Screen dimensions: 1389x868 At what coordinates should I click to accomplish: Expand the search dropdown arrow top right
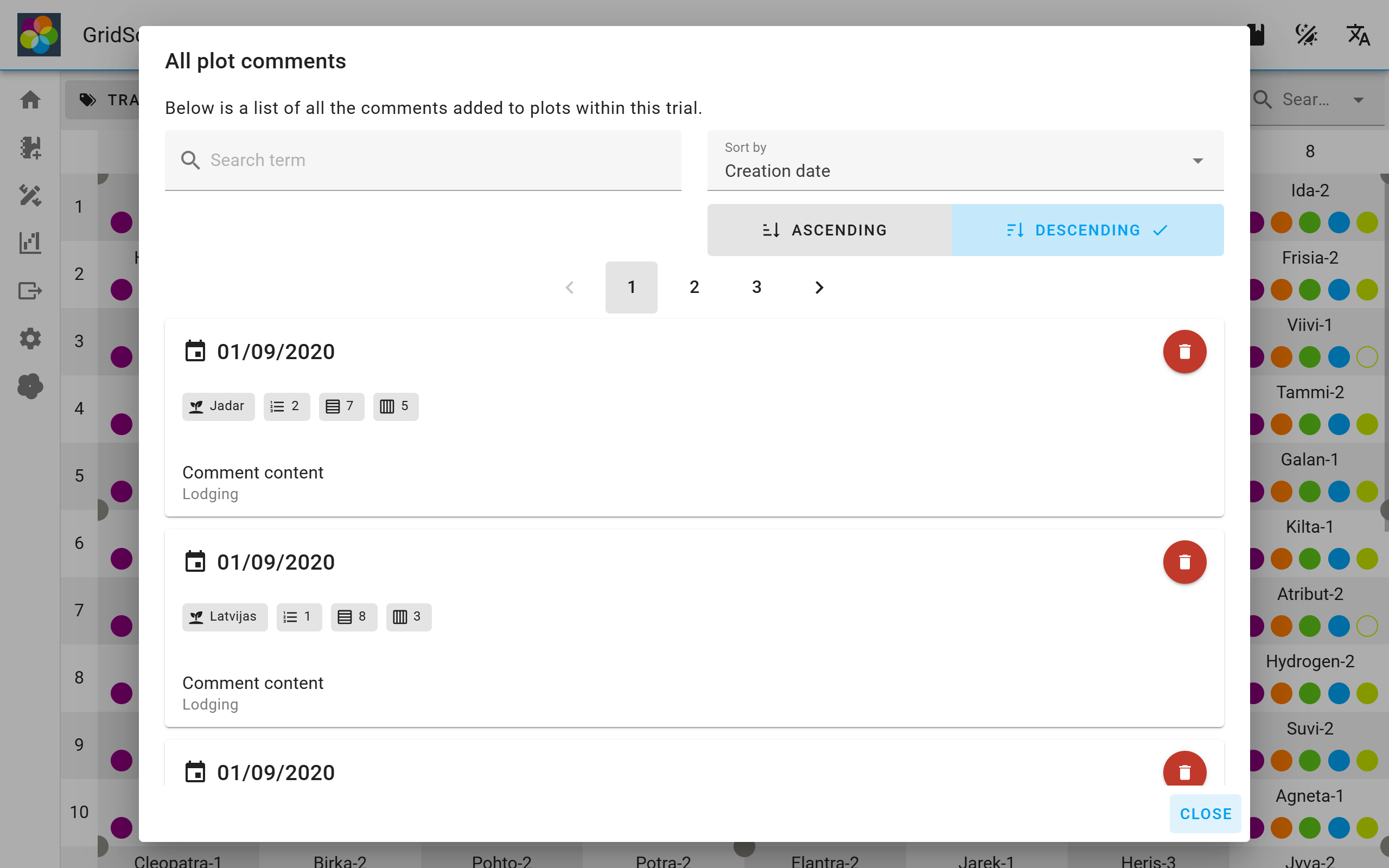click(1359, 99)
